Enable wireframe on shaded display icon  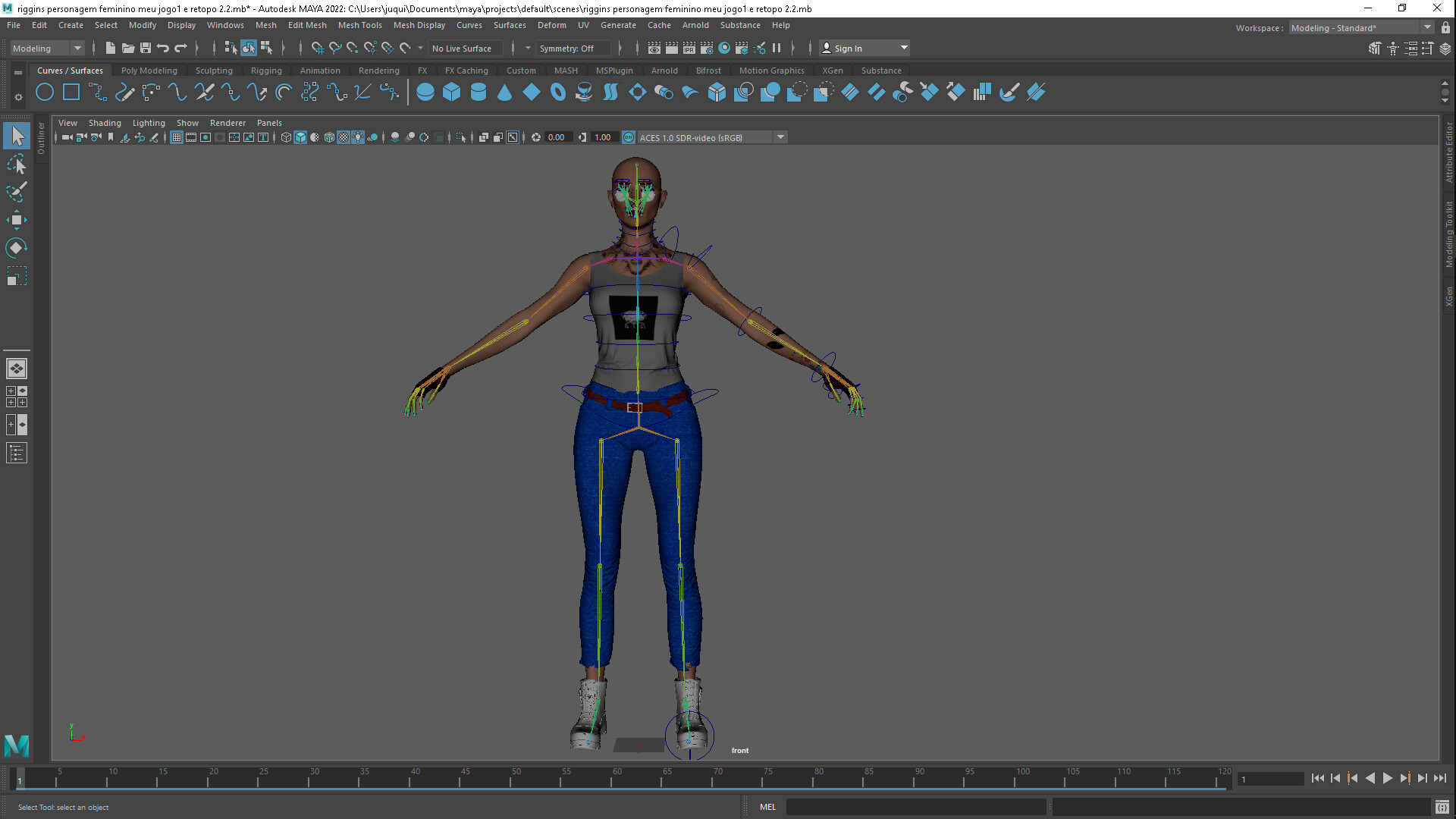(329, 137)
